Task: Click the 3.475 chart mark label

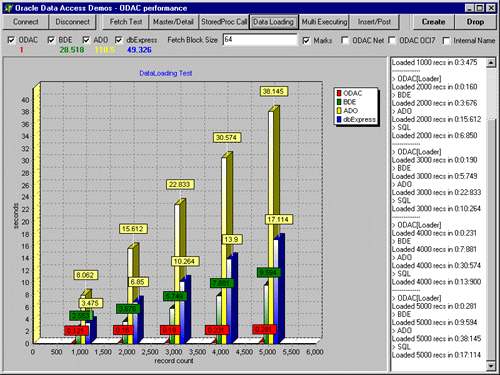Action: pyautogui.click(x=90, y=303)
